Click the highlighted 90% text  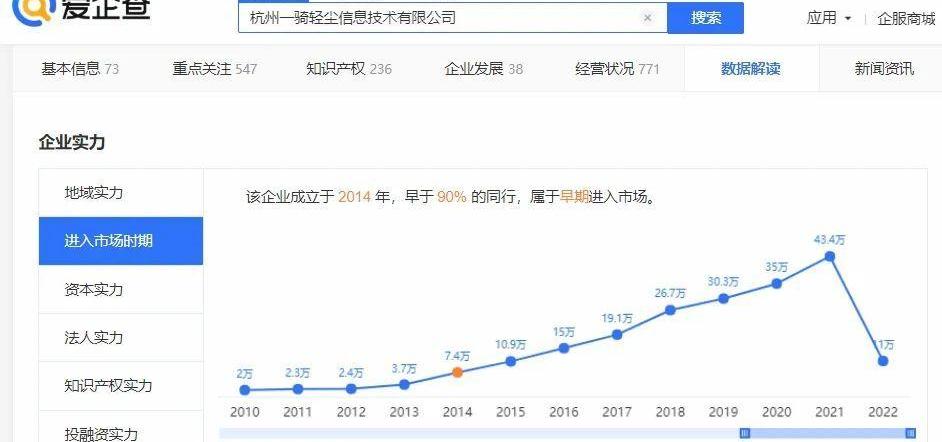pyautogui.click(x=452, y=197)
